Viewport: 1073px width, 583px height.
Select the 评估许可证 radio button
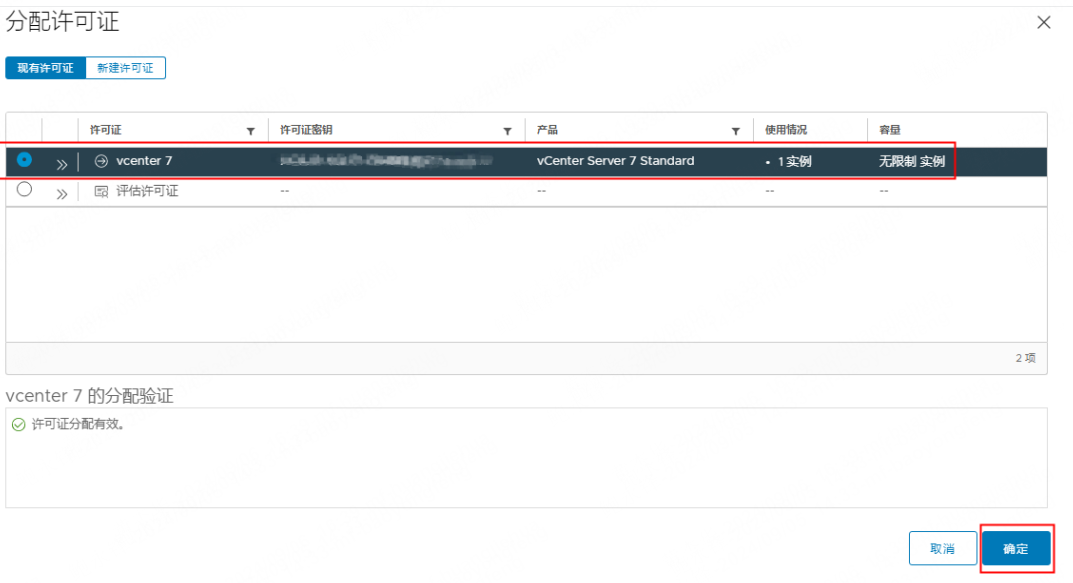25,190
